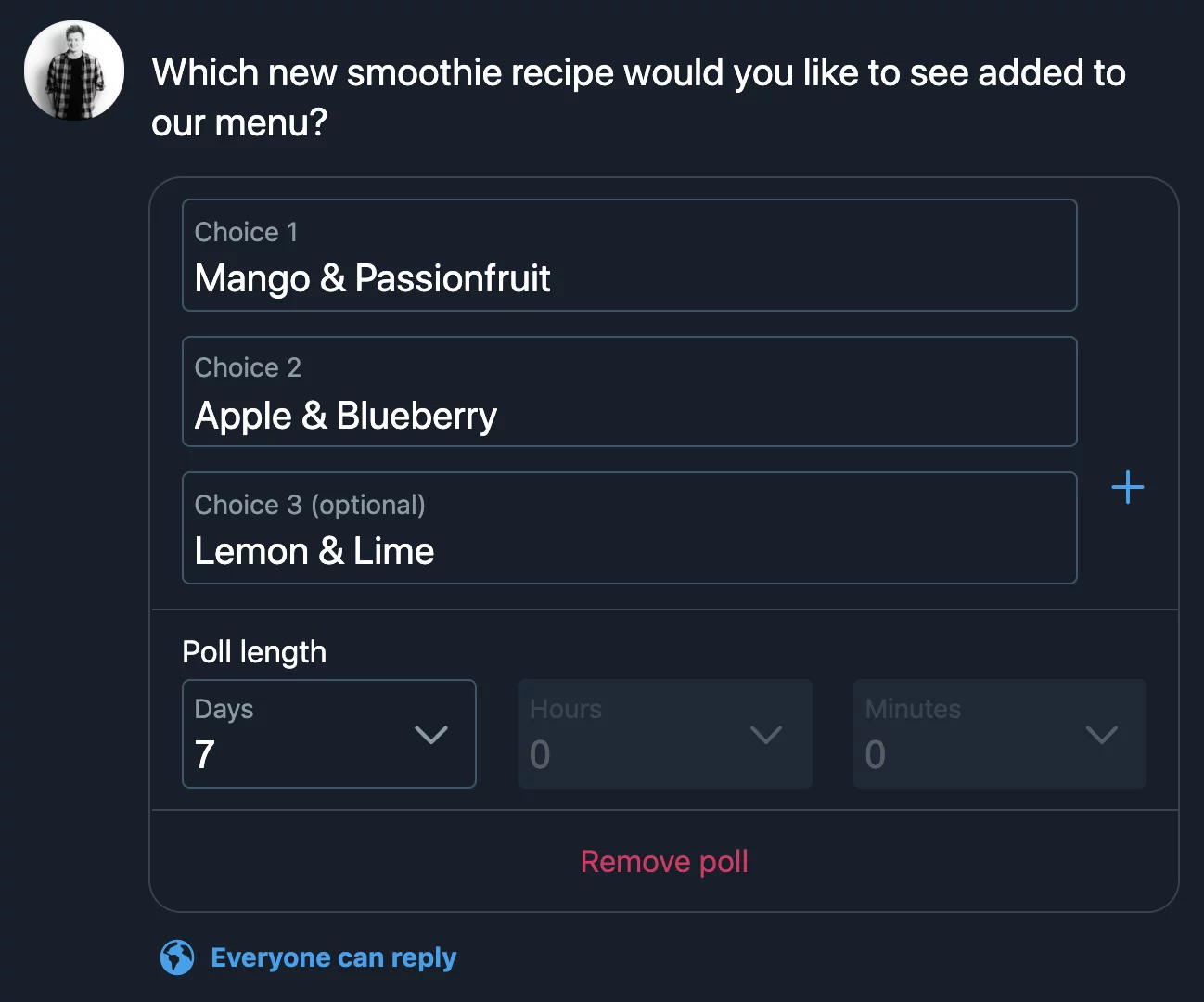Click the globe icon beside reply settings
Viewport: 1204px width, 1002px height.
pos(177,957)
